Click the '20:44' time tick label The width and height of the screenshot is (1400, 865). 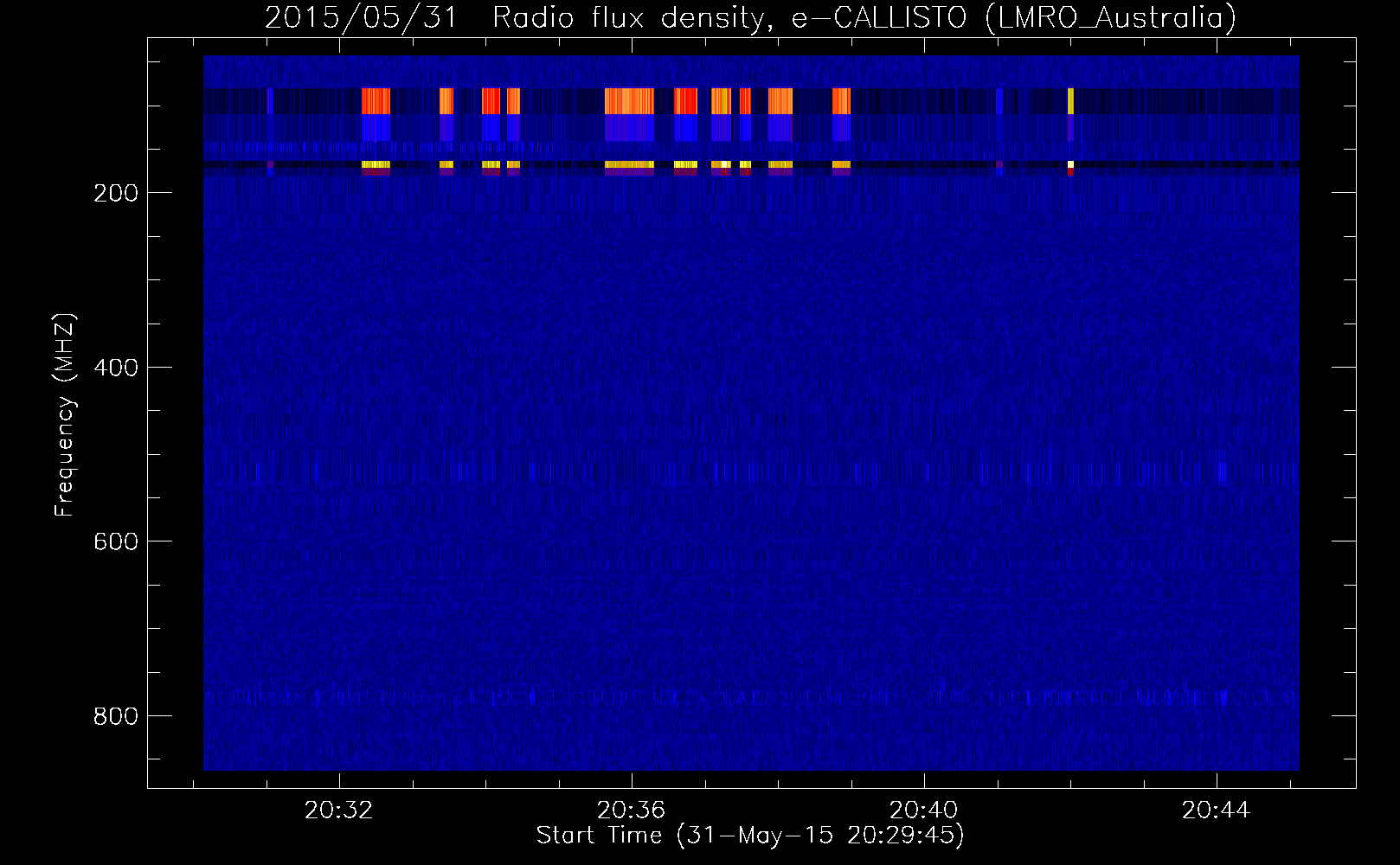point(1217,811)
